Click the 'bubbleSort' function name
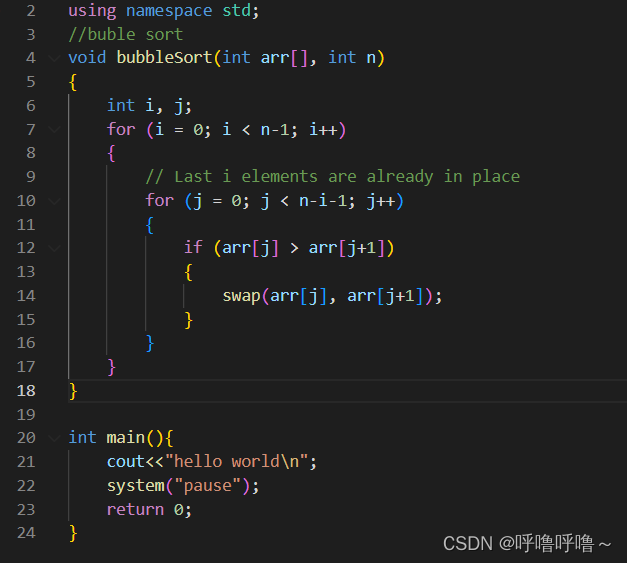 [x=164, y=58]
